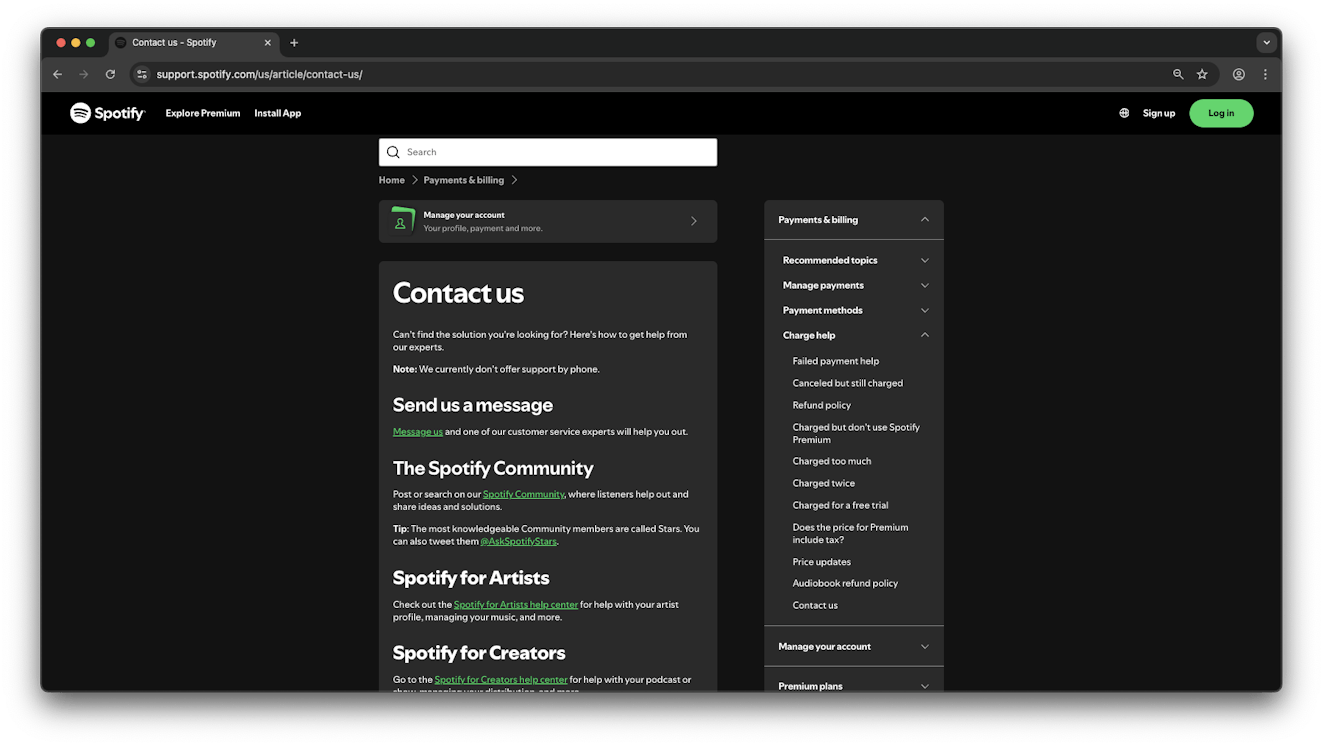Open the language globe icon
This screenshot has height=746, width=1323.
1124,113
